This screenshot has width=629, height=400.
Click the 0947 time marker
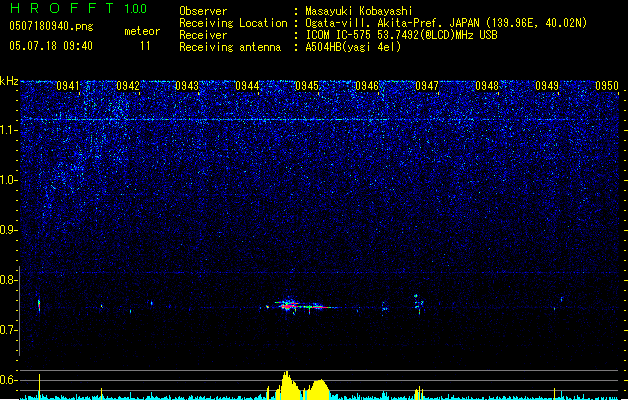(427, 86)
